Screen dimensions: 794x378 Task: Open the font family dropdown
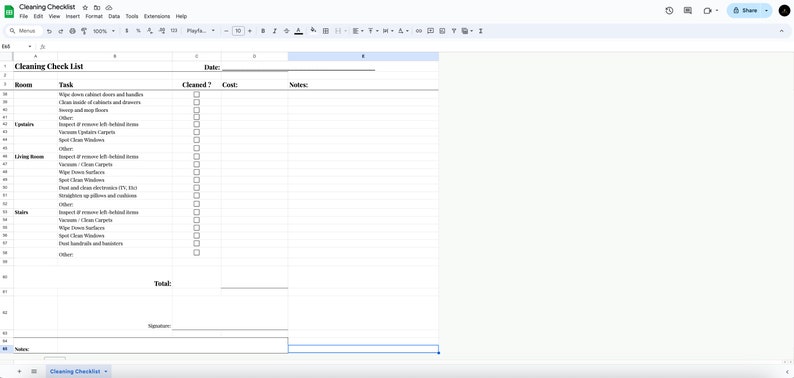coord(201,31)
